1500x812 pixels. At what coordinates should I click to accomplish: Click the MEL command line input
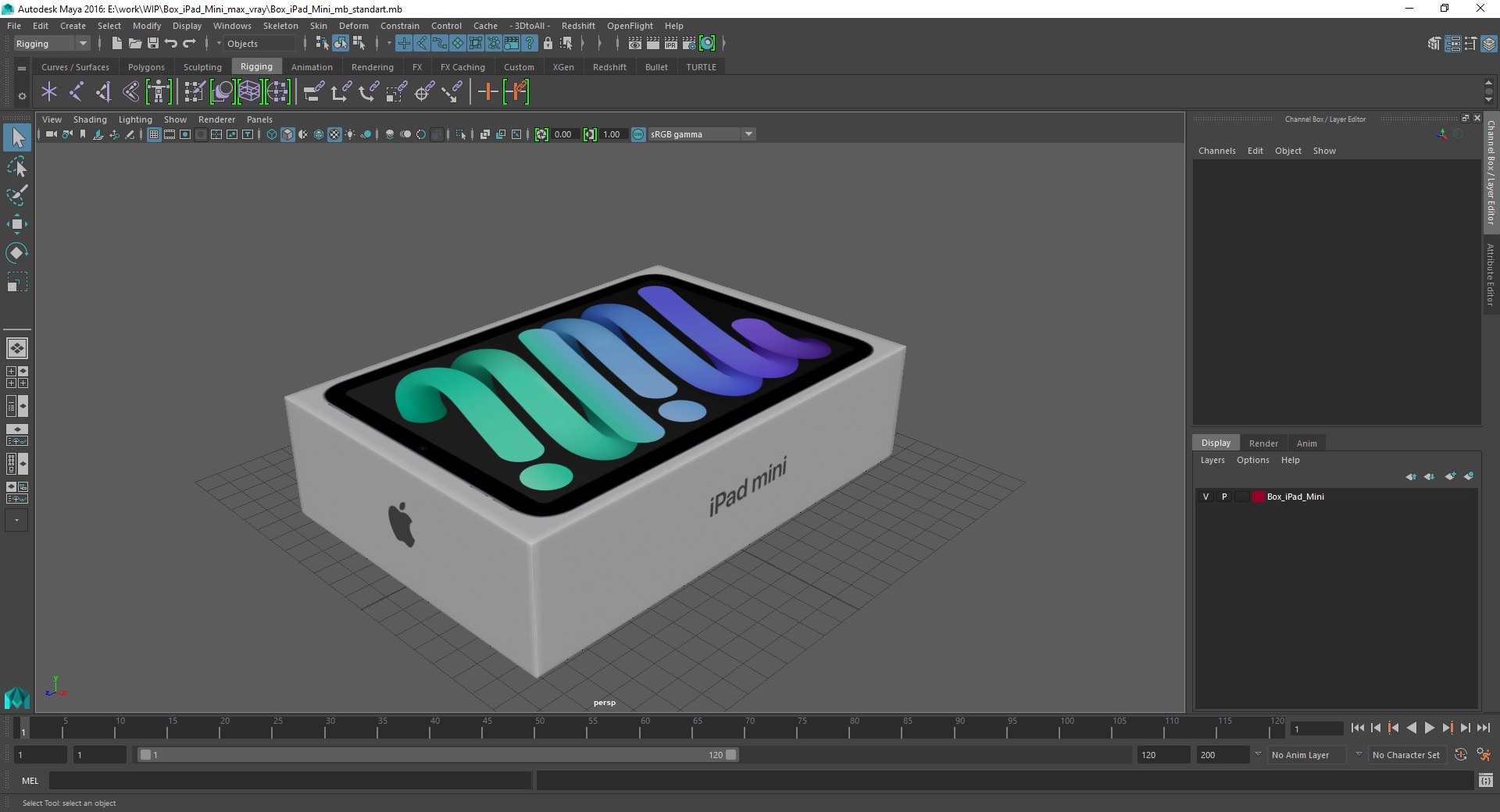click(x=291, y=781)
